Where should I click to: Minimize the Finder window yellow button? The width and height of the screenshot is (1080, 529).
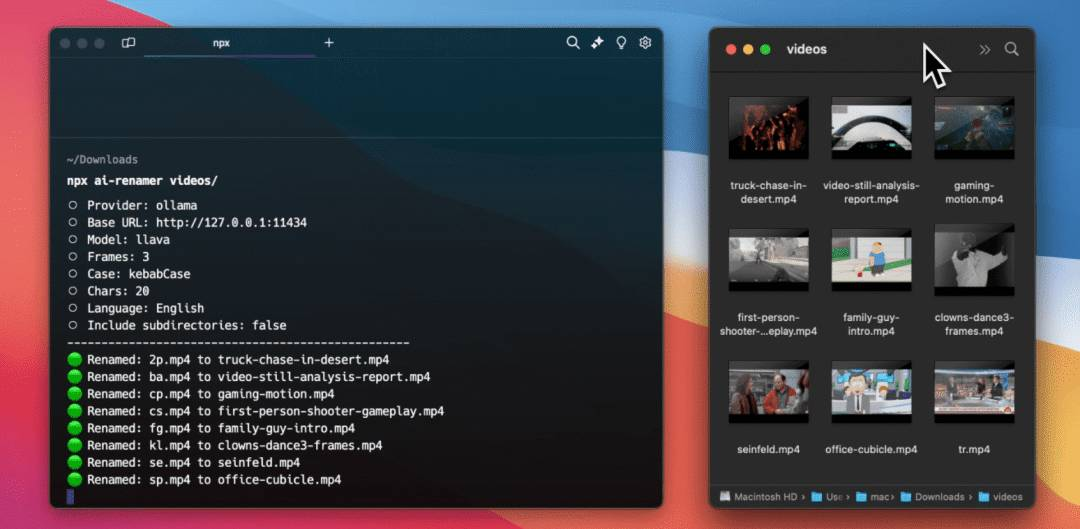tap(748, 50)
